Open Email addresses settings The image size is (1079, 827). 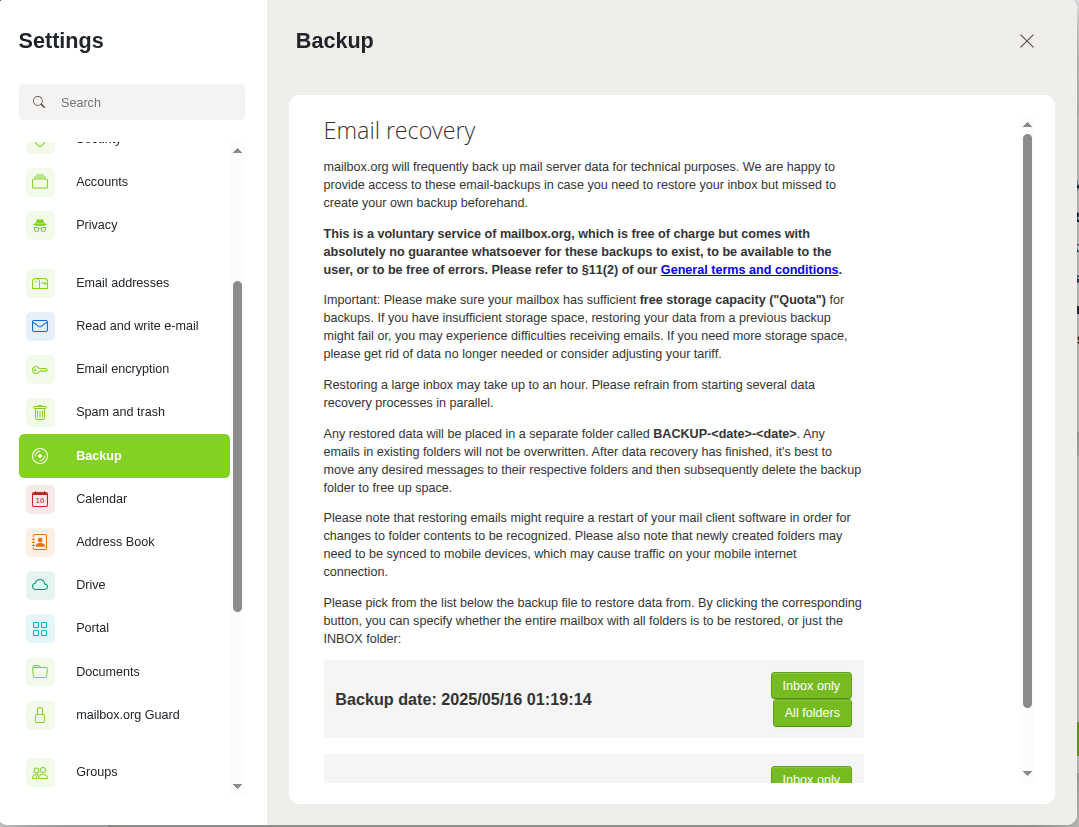pos(125,283)
